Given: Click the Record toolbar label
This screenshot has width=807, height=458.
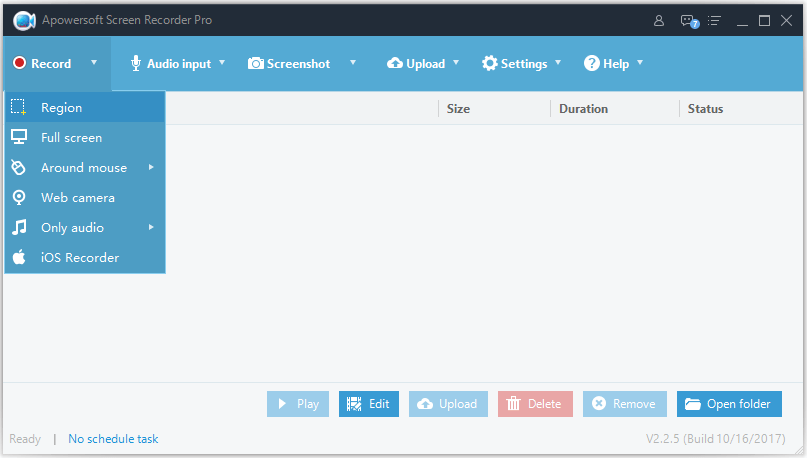Looking at the screenshot, I should 51,63.
